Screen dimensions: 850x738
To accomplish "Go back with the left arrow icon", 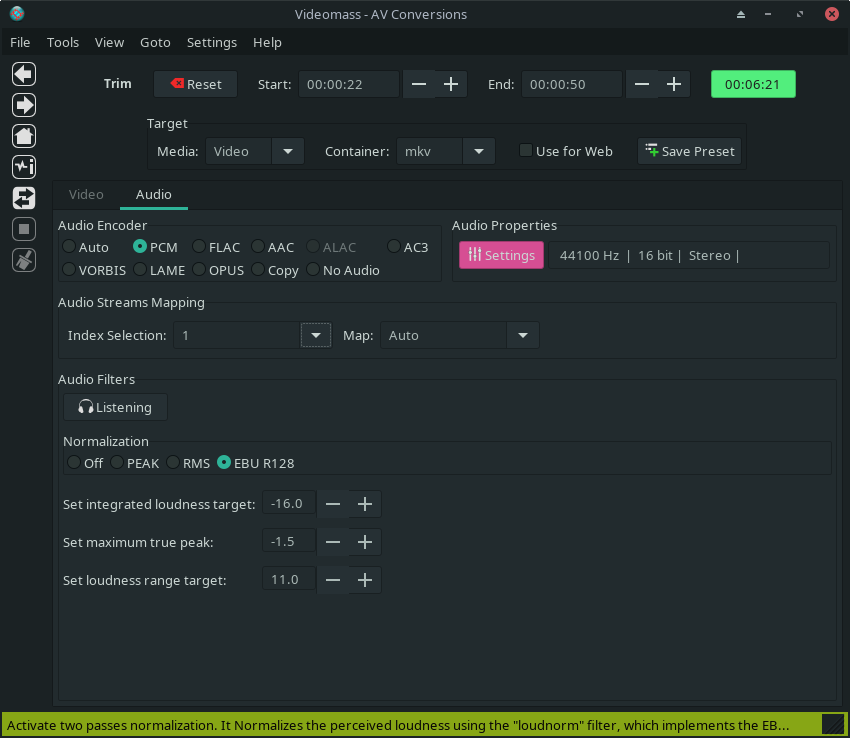I will pos(24,74).
